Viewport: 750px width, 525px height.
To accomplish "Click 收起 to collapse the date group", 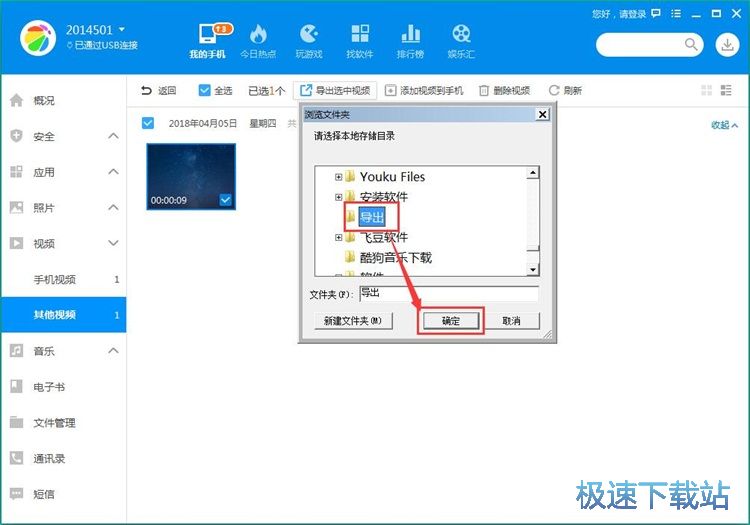I will click(x=724, y=125).
